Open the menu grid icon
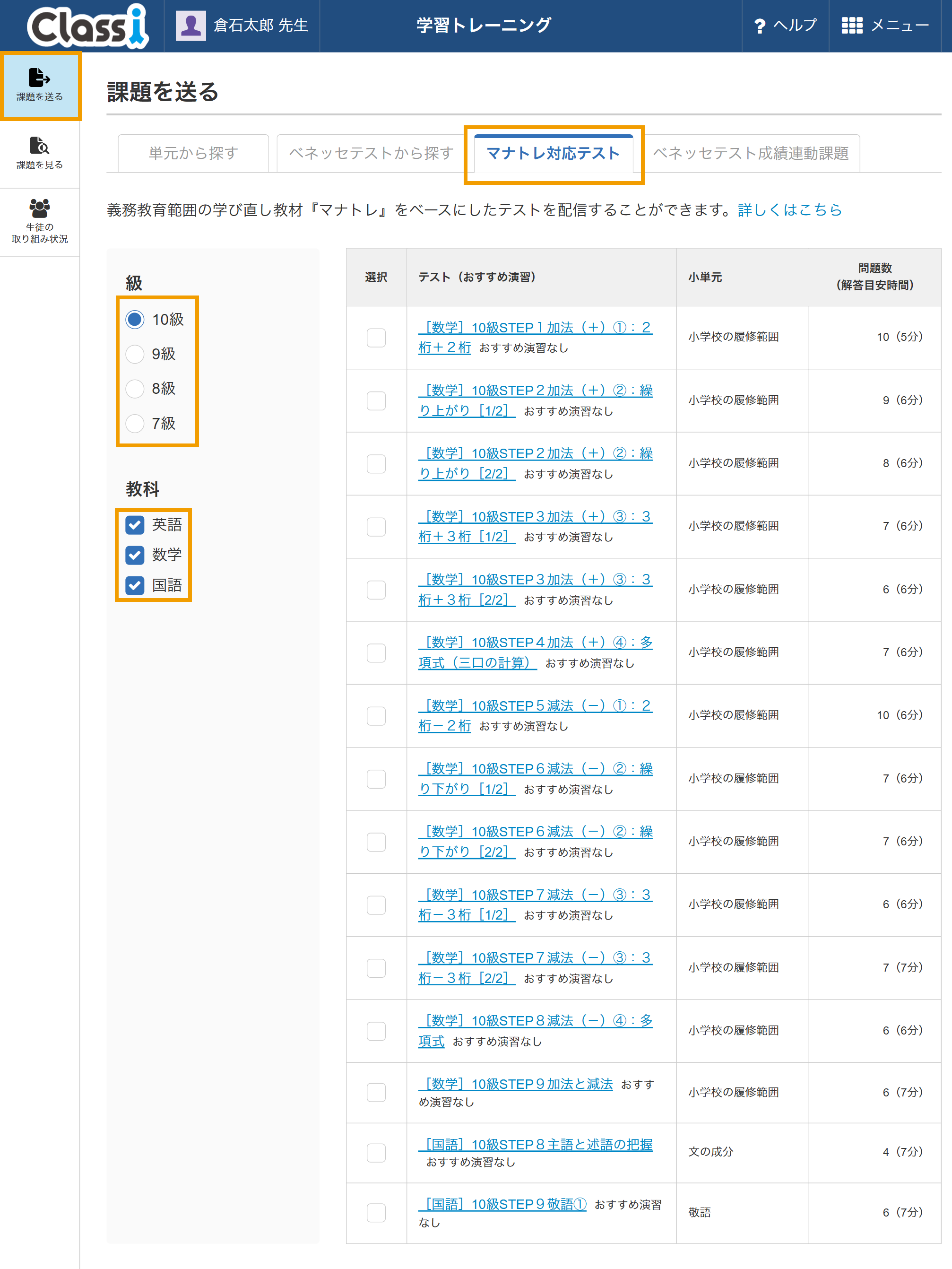The width and height of the screenshot is (952, 1269). pyautogui.click(x=852, y=26)
